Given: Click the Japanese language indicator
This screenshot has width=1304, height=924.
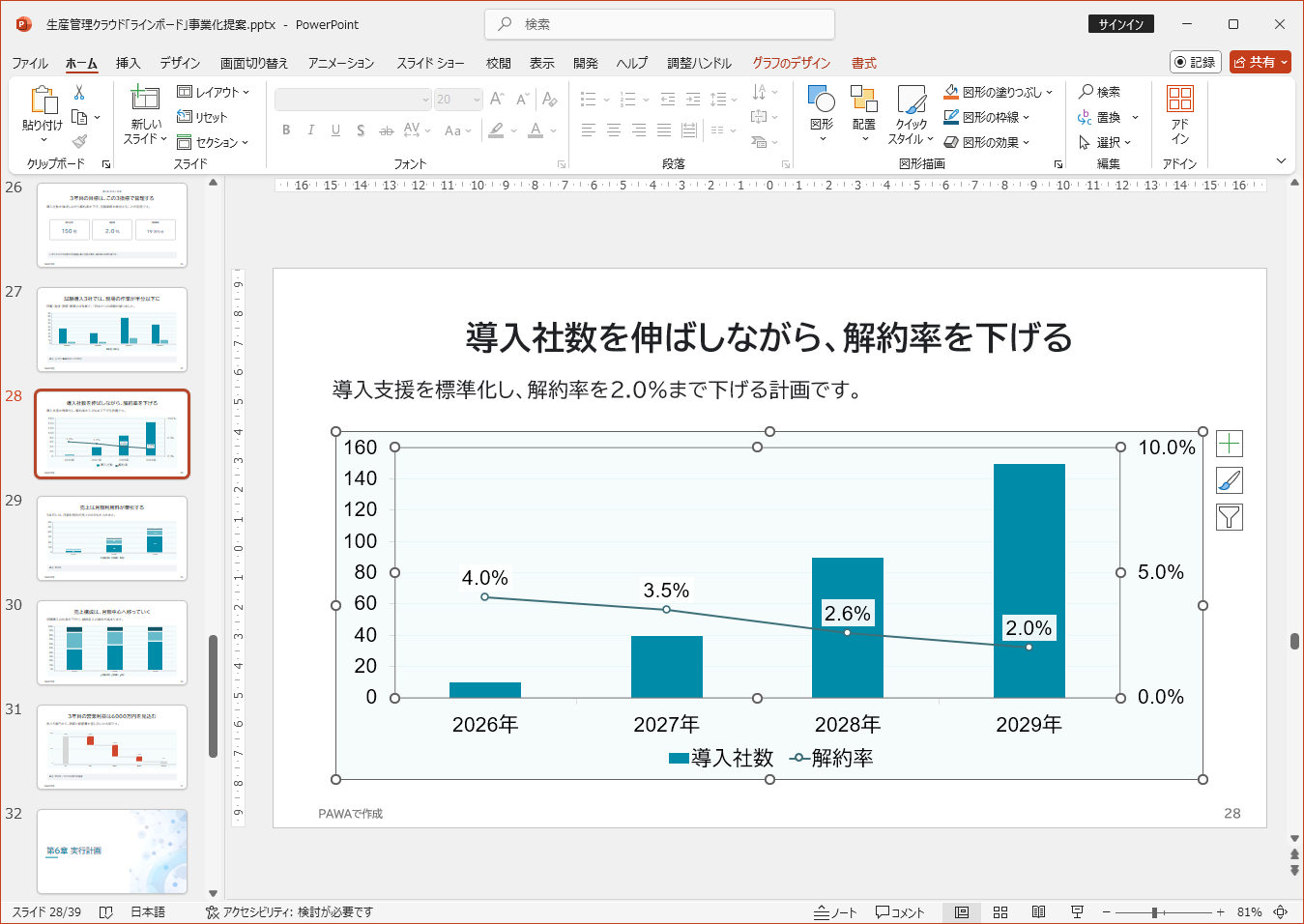Looking at the screenshot, I should 148,912.
